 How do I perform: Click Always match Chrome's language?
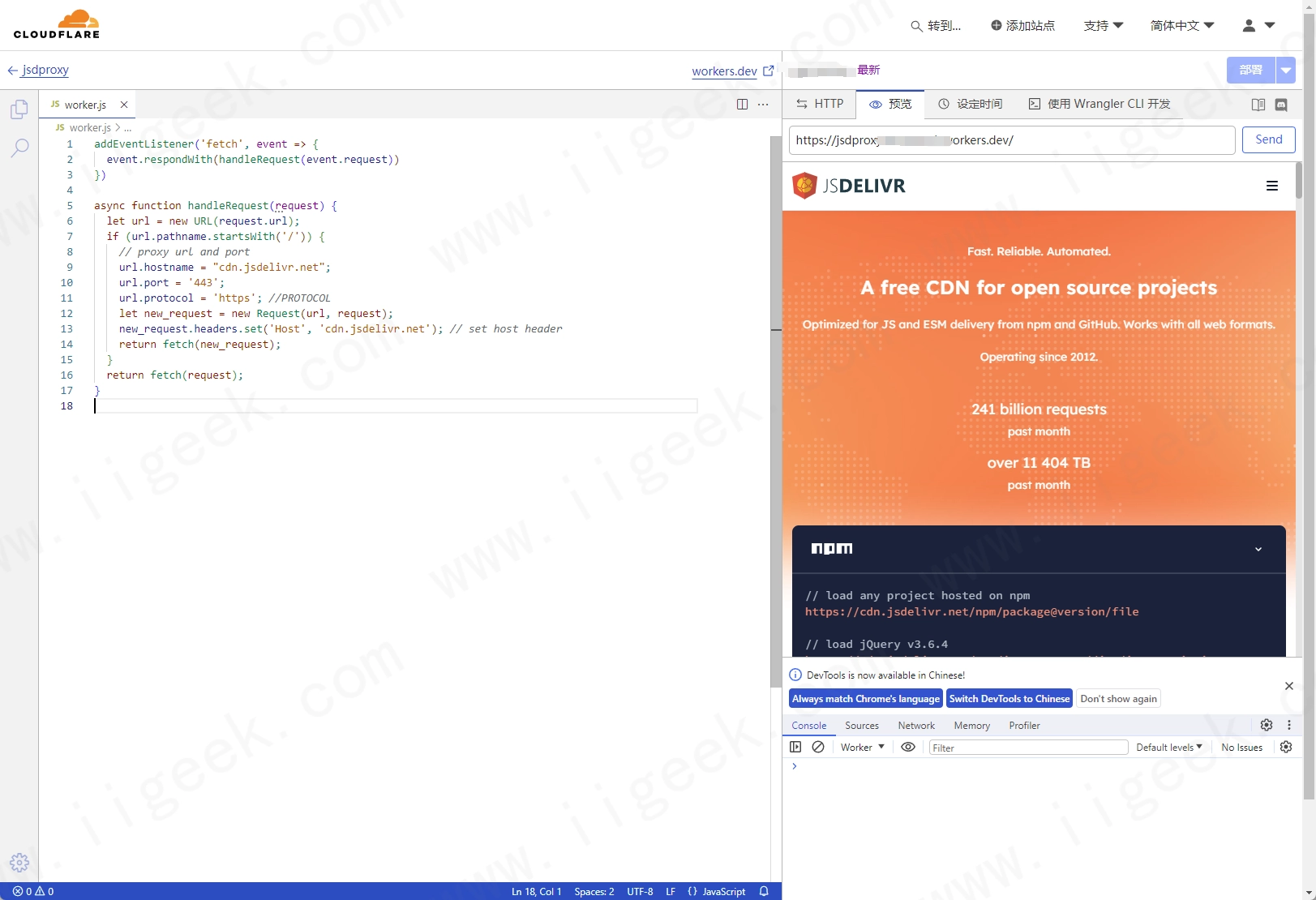(x=866, y=699)
